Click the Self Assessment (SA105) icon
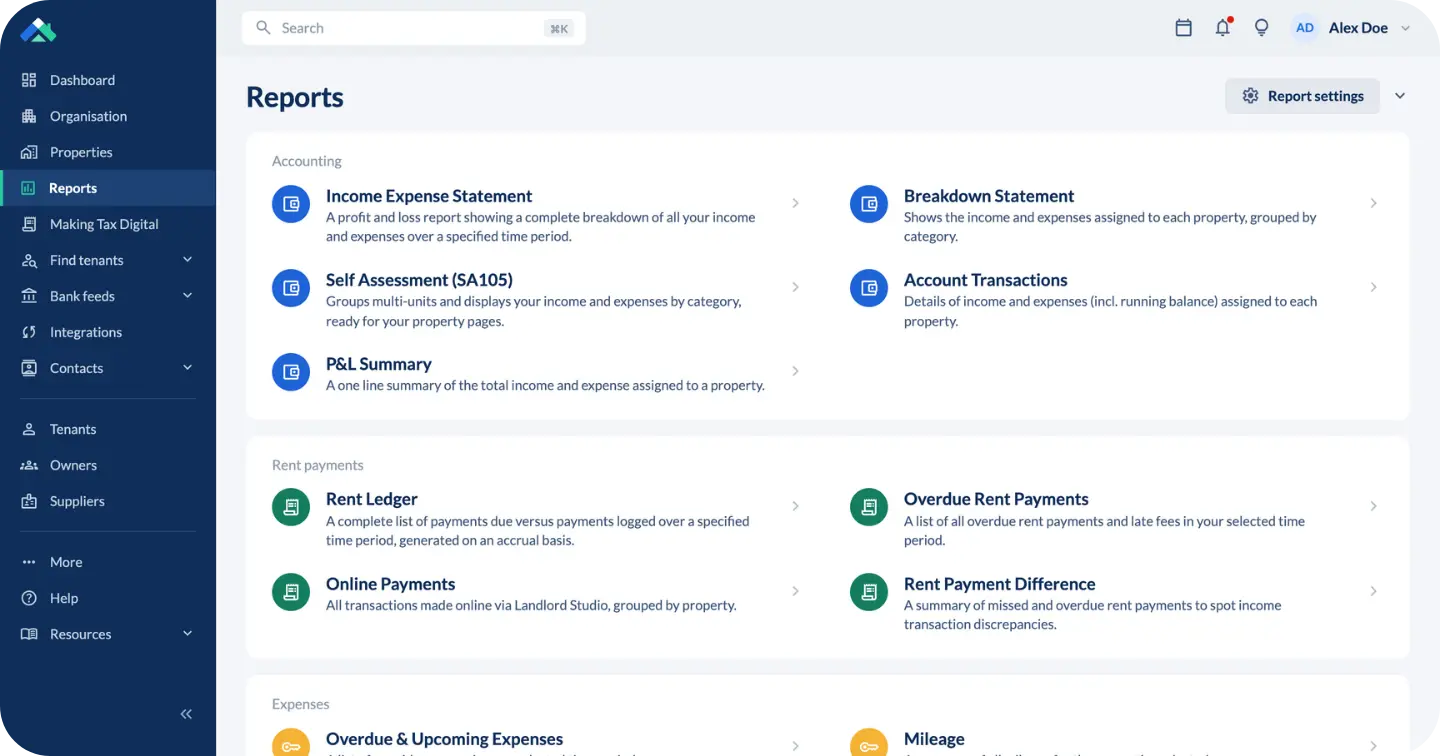Screen dimensions: 1440x756 pyautogui.click(x=291, y=288)
